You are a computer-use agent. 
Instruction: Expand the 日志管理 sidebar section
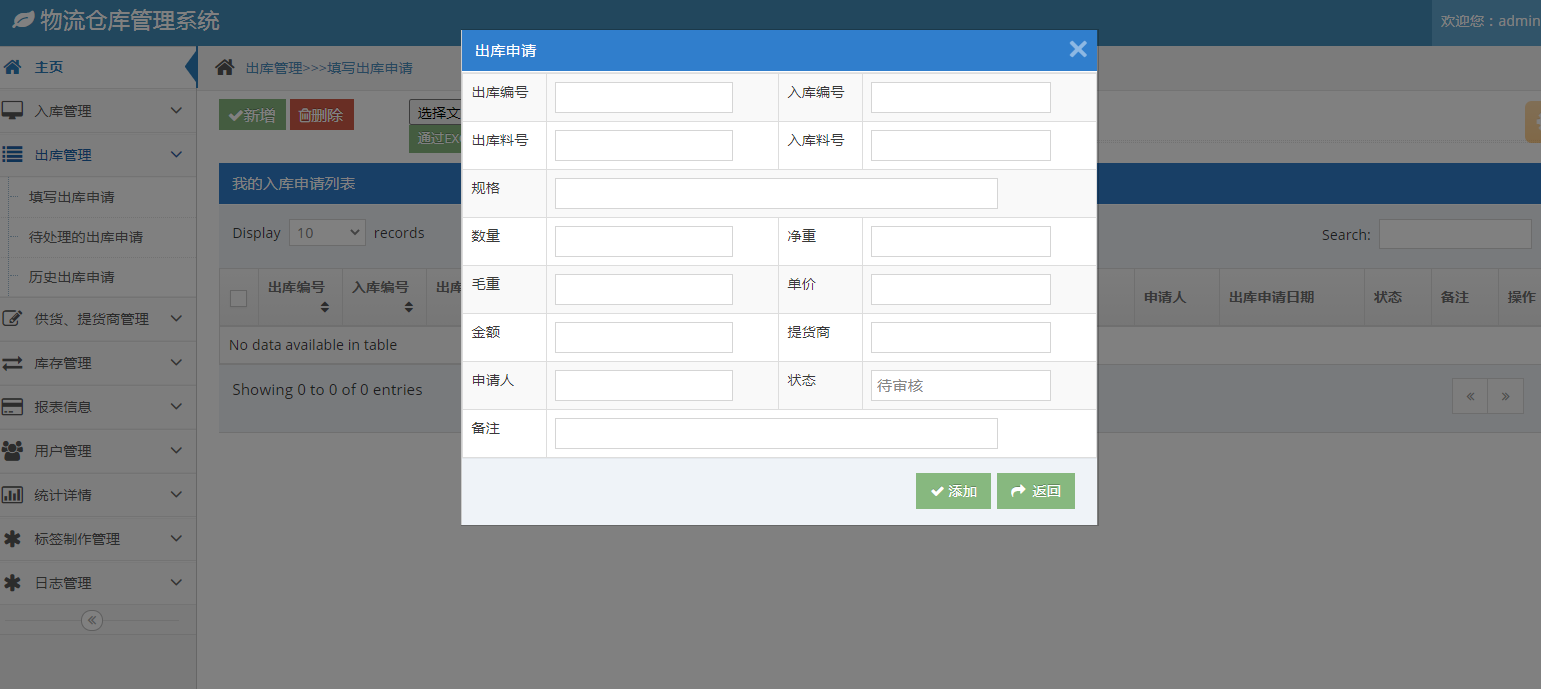(x=98, y=582)
